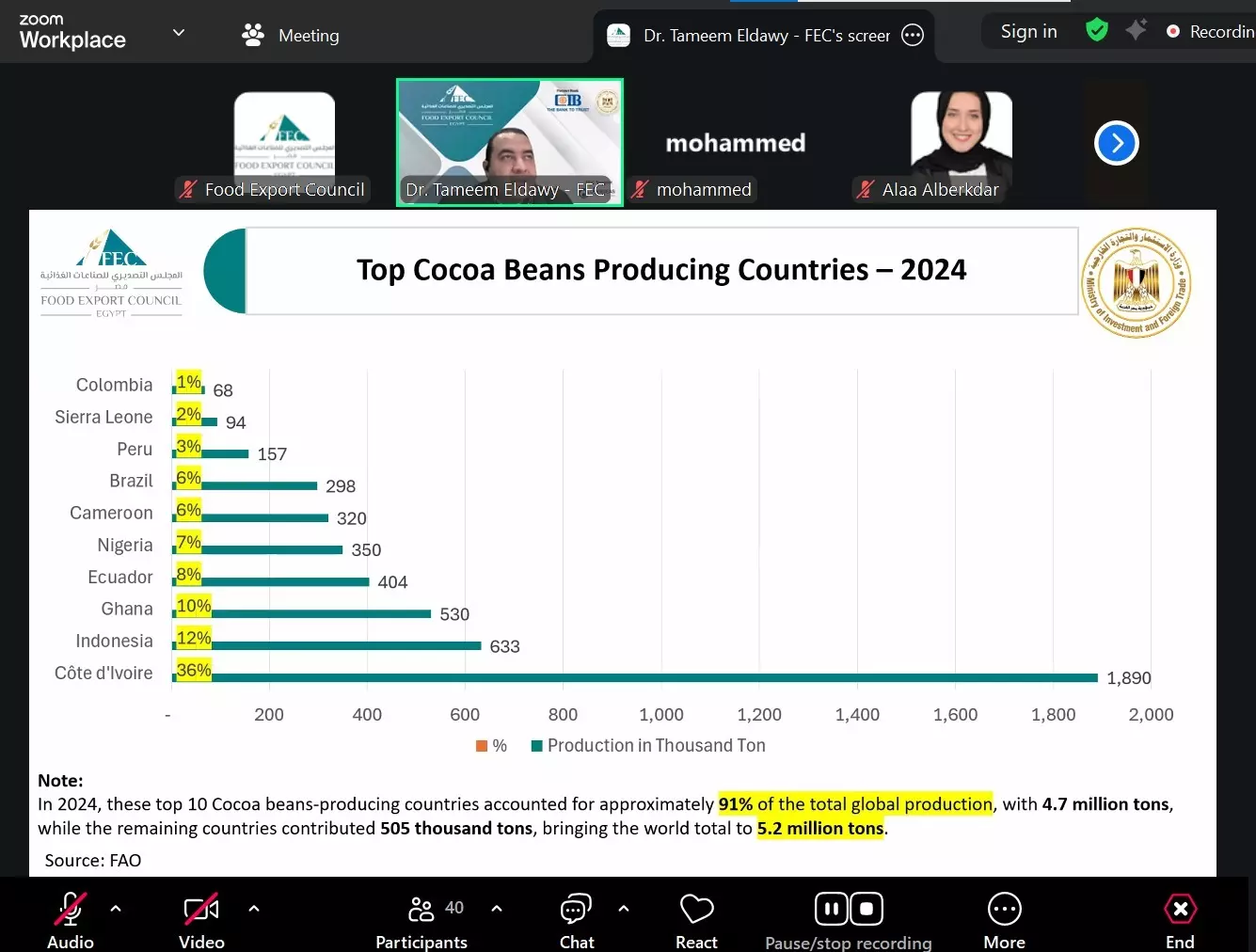Click the Sign in button

[x=1028, y=31]
